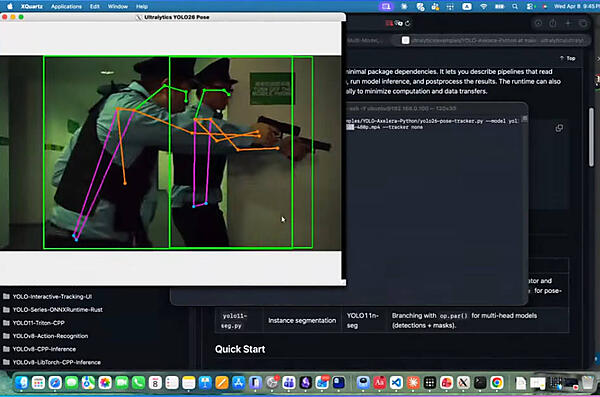This screenshot has height=397, width=600.
Task: Open Finder from the dock
Action: click(22, 382)
